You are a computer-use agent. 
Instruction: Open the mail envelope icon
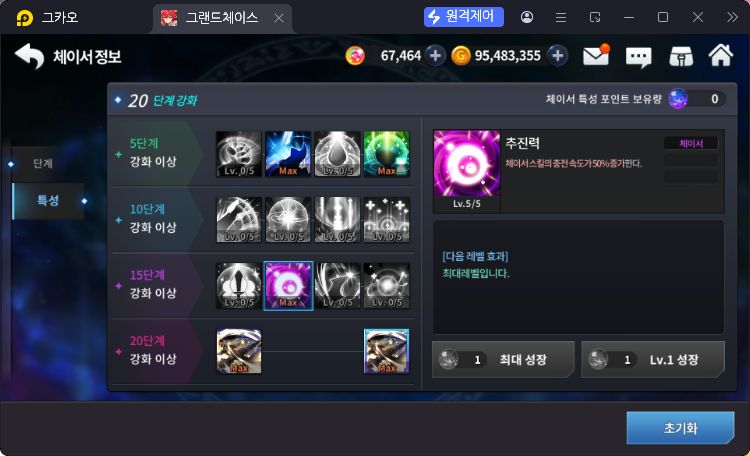pyautogui.click(x=596, y=56)
